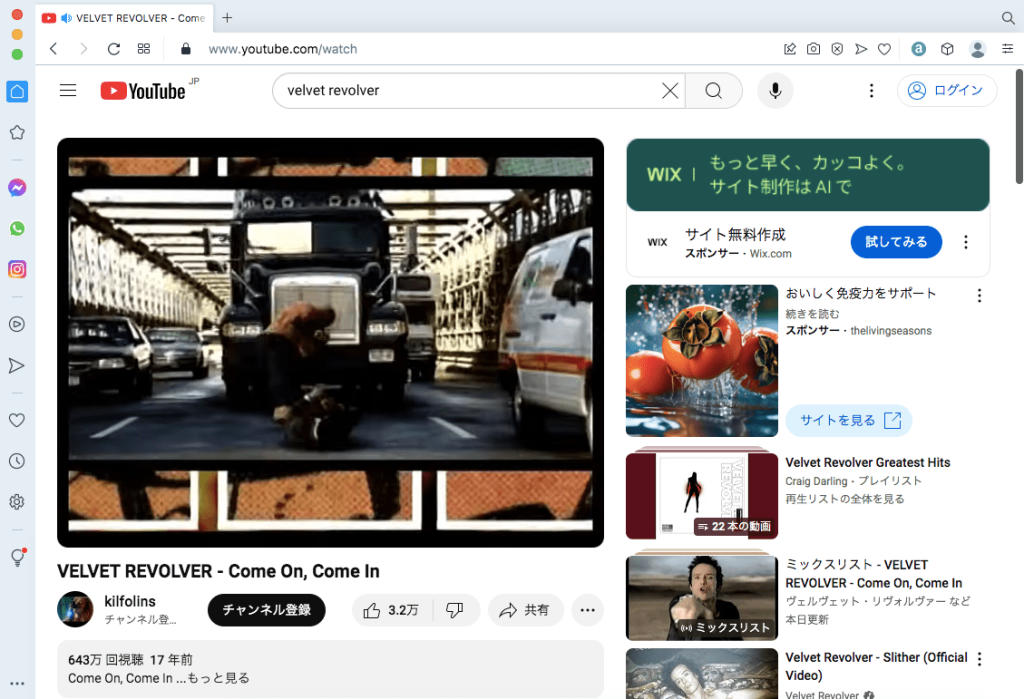Open sidebar bookmarks star icon
The height and width of the screenshot is (699, 1024).
[x=17, y=133]
